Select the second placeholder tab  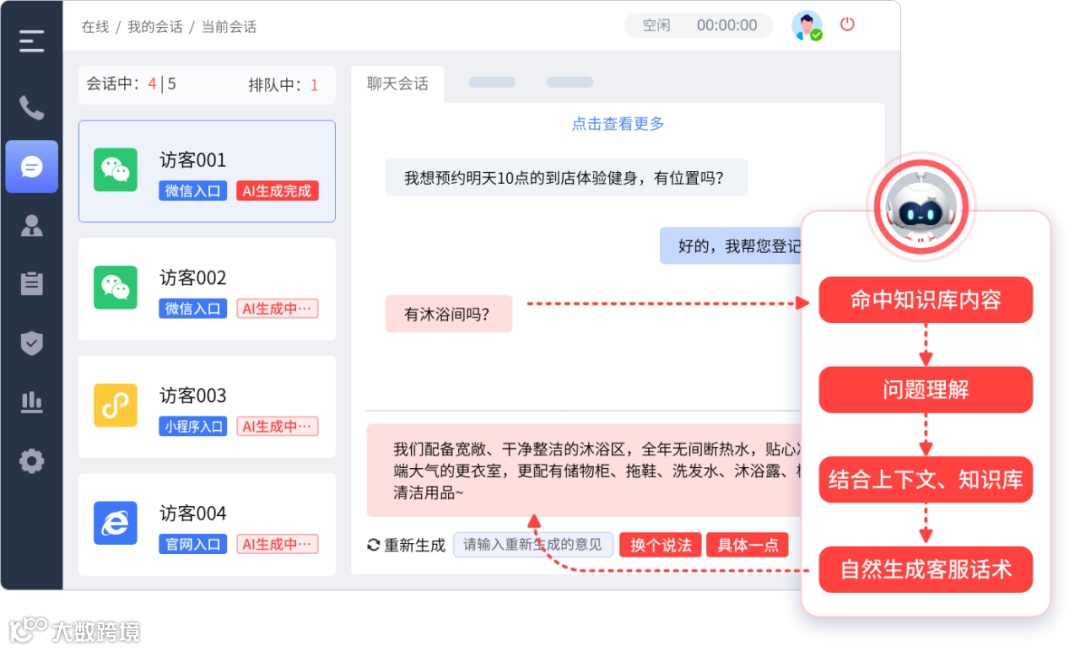click(x=492, y=83)
